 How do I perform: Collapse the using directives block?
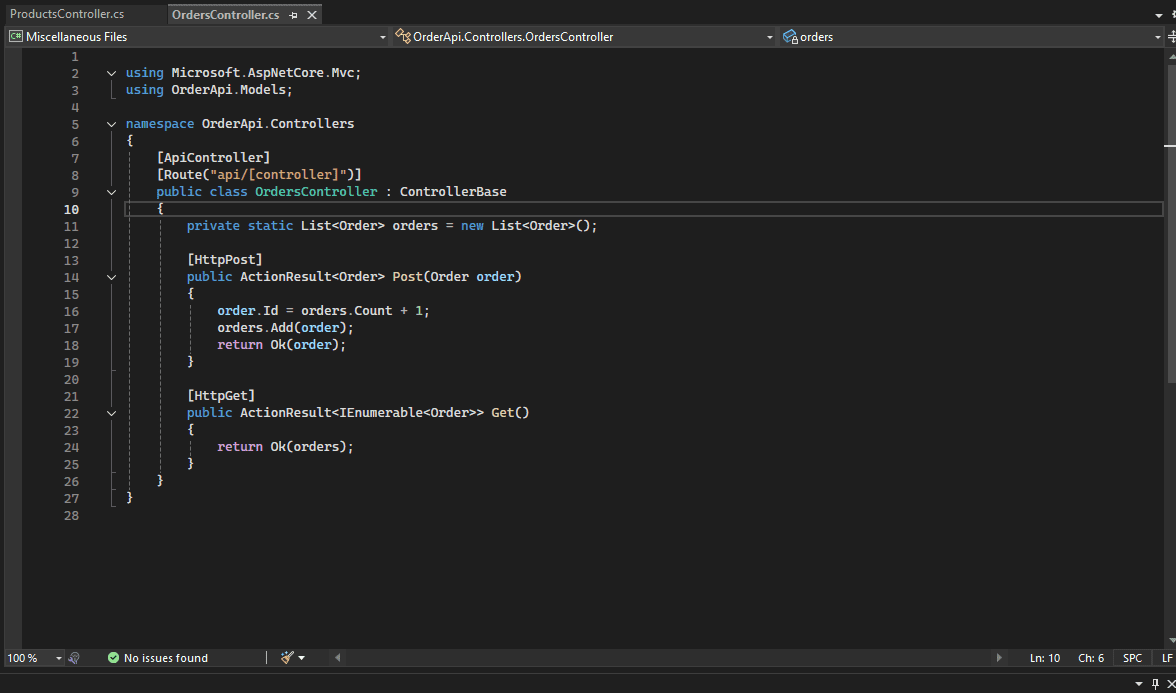coord(111,74)
